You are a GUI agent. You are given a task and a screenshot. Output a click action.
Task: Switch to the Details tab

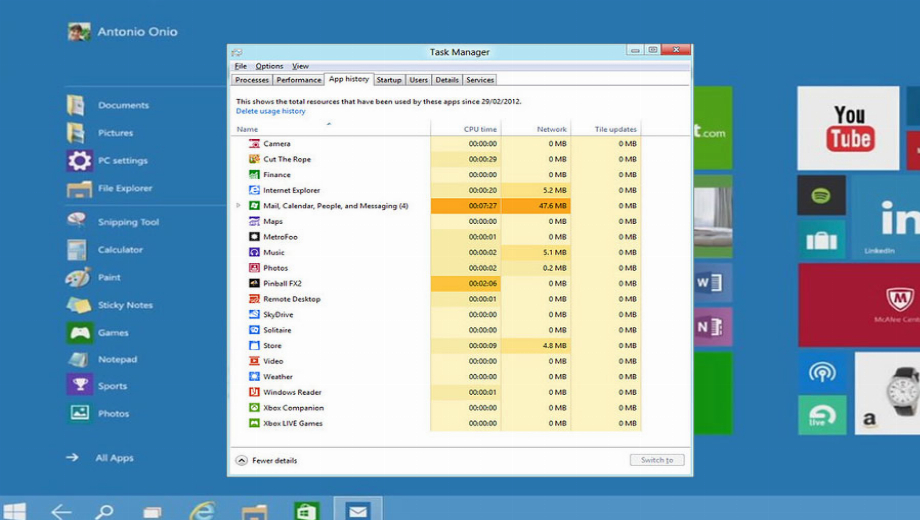[447, 80]
